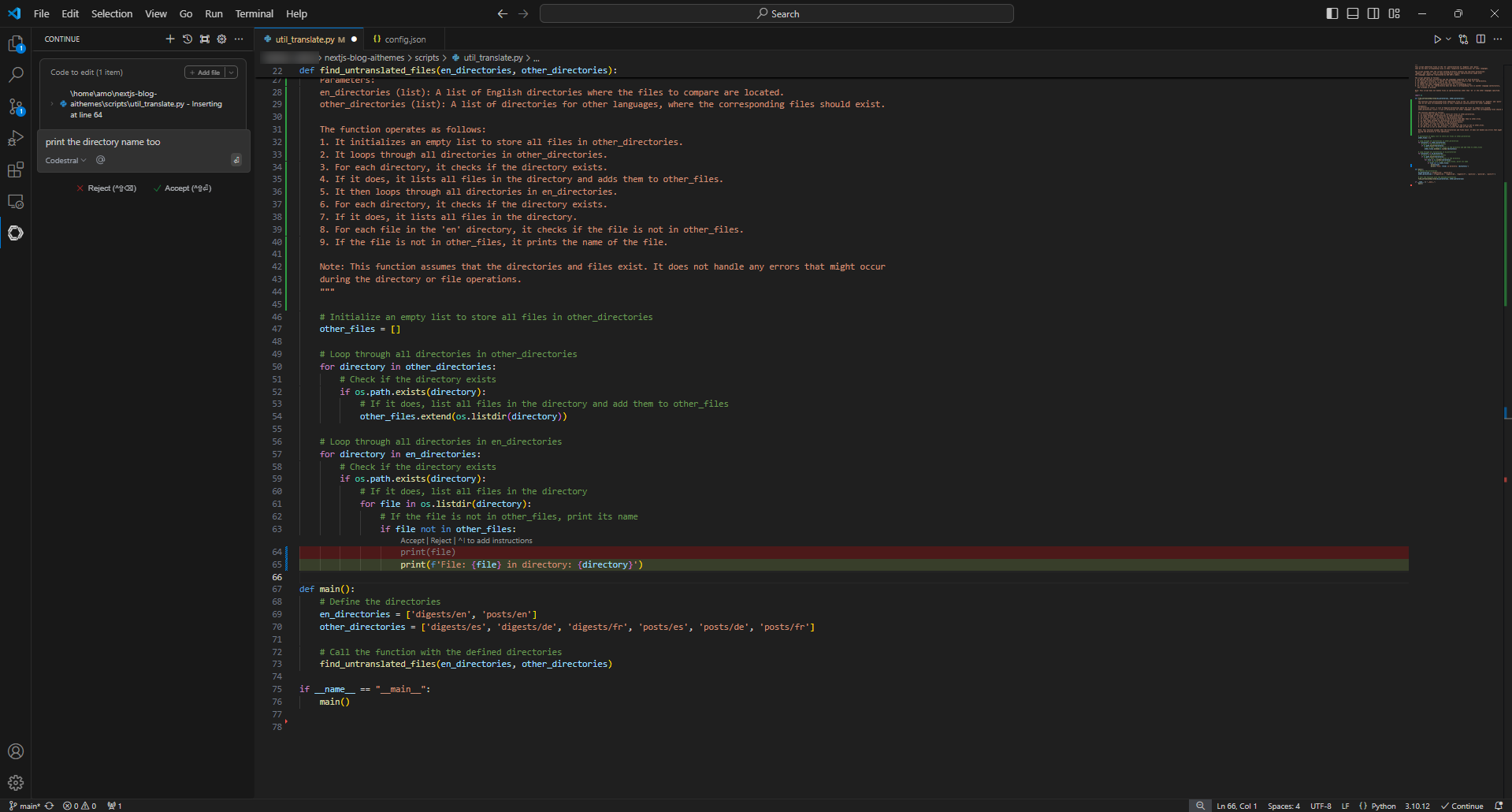
Task: Open the Extensions view
Action: click(16, 170)
